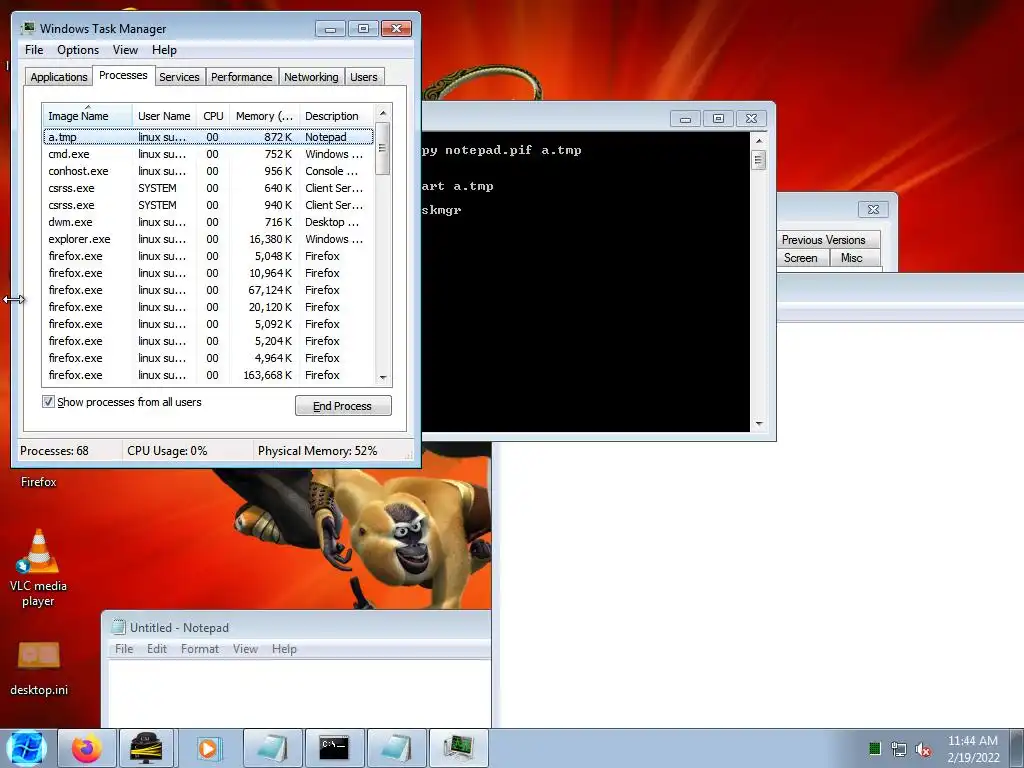Open the Task Manager taskbar icon

click(459, 748)
